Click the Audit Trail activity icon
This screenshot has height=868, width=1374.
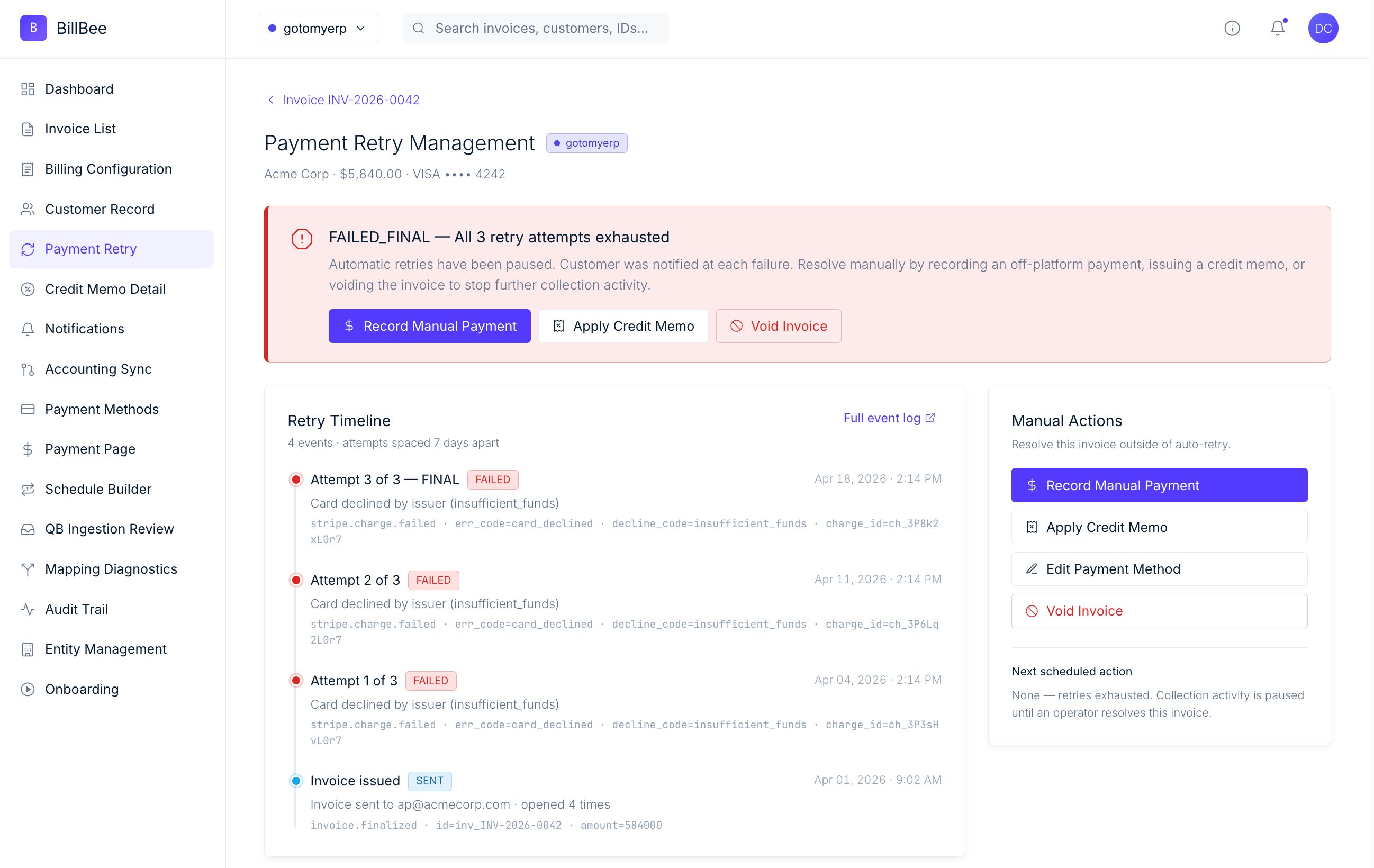[28, 609]
